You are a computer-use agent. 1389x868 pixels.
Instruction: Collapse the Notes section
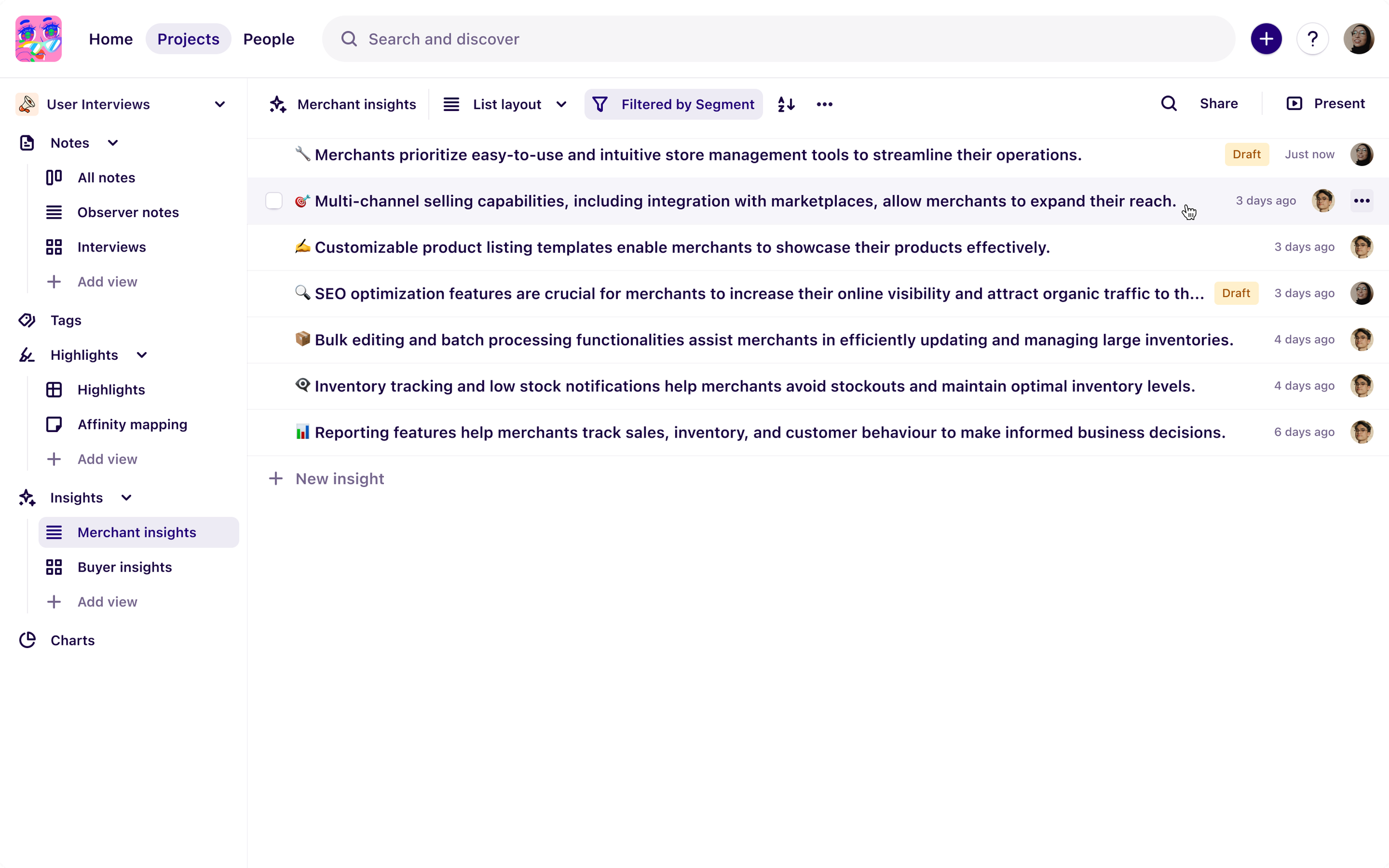(113, 142)
